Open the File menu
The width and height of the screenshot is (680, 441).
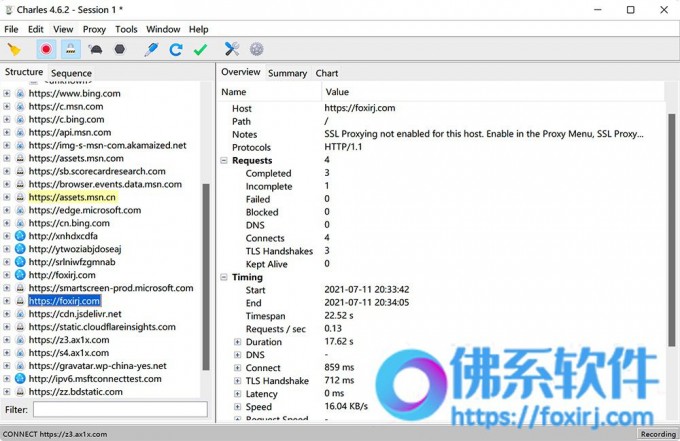click(11, 29)
